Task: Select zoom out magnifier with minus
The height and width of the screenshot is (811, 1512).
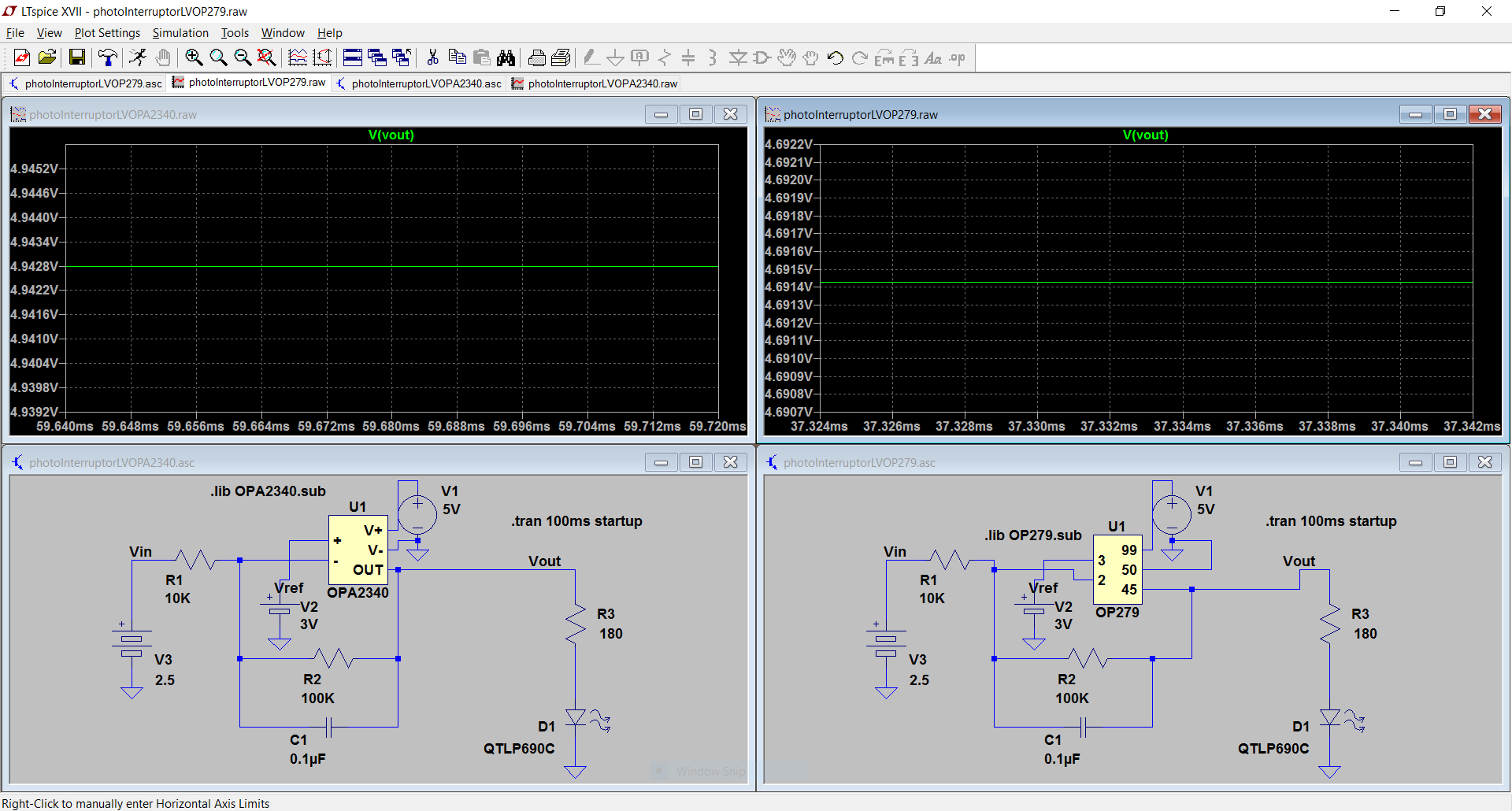Action: click(x=243, y=57)
